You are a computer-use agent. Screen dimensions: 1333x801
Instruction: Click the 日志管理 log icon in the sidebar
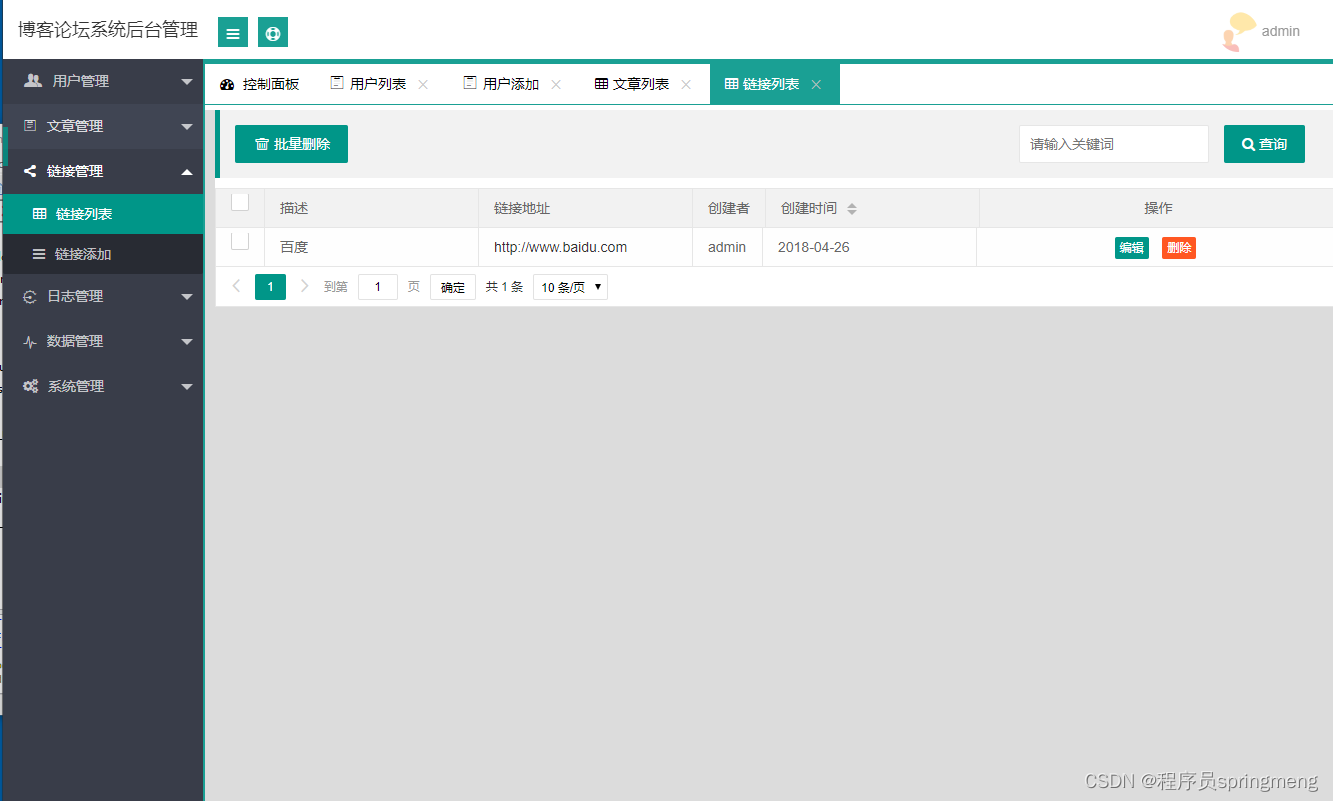(30, 296)
